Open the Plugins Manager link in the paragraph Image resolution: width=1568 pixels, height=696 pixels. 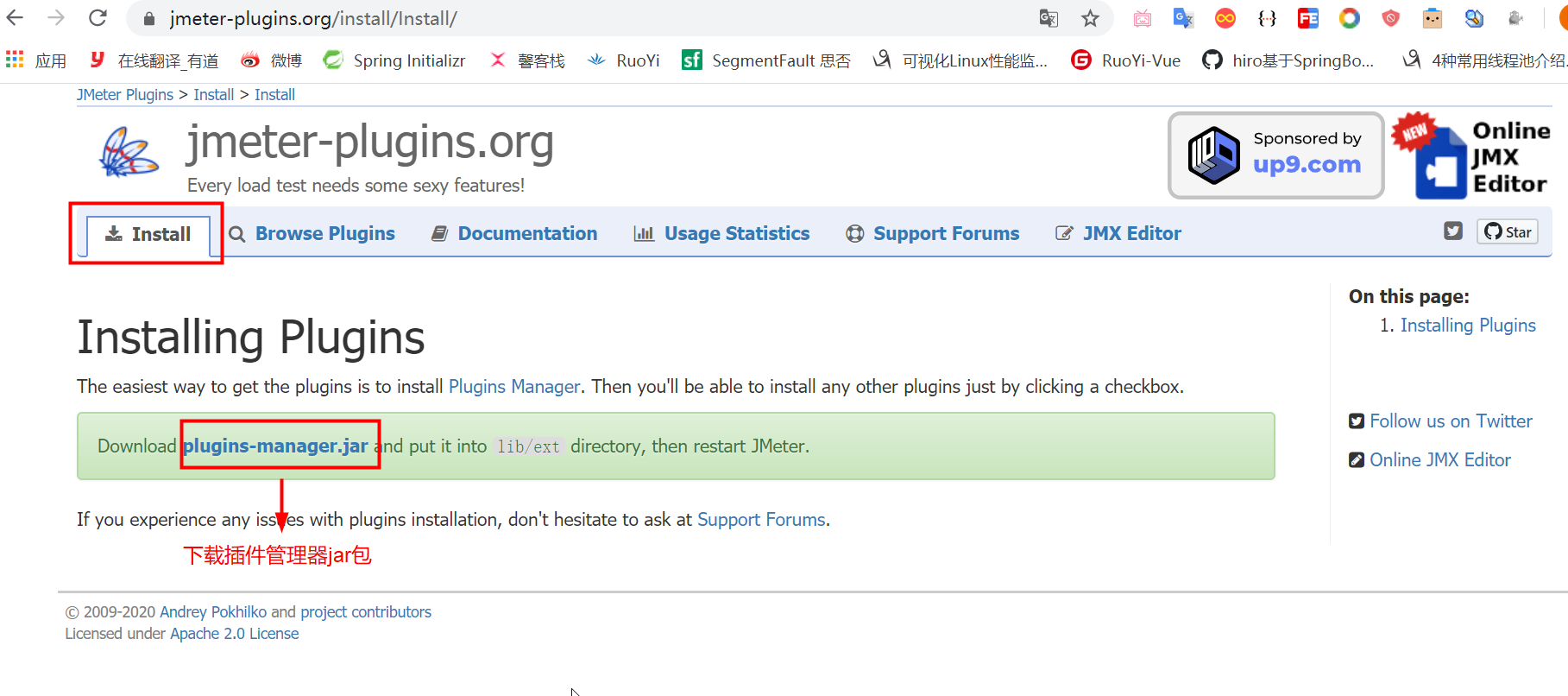[x=514, y=386]
